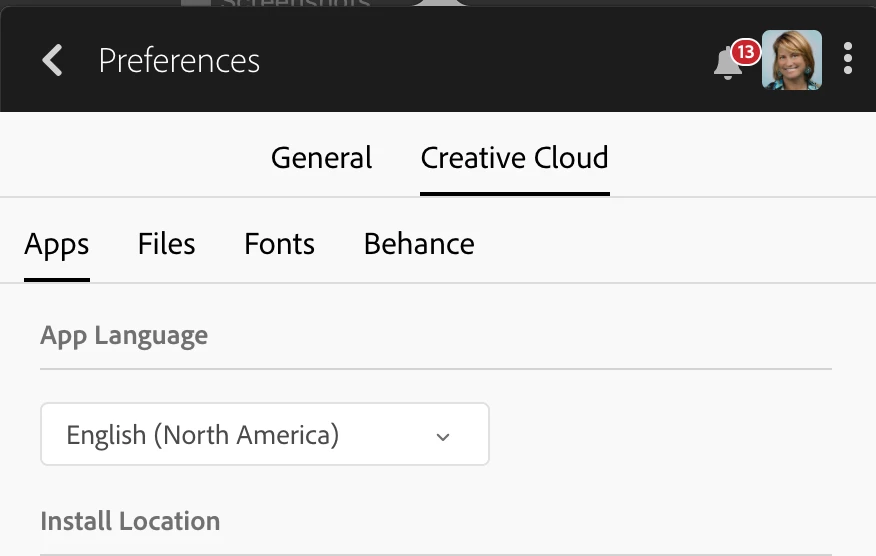The height and width of the screenshot is (556, 876).
Task: Go back using the left arrow
Action: [x=52, y=60]
